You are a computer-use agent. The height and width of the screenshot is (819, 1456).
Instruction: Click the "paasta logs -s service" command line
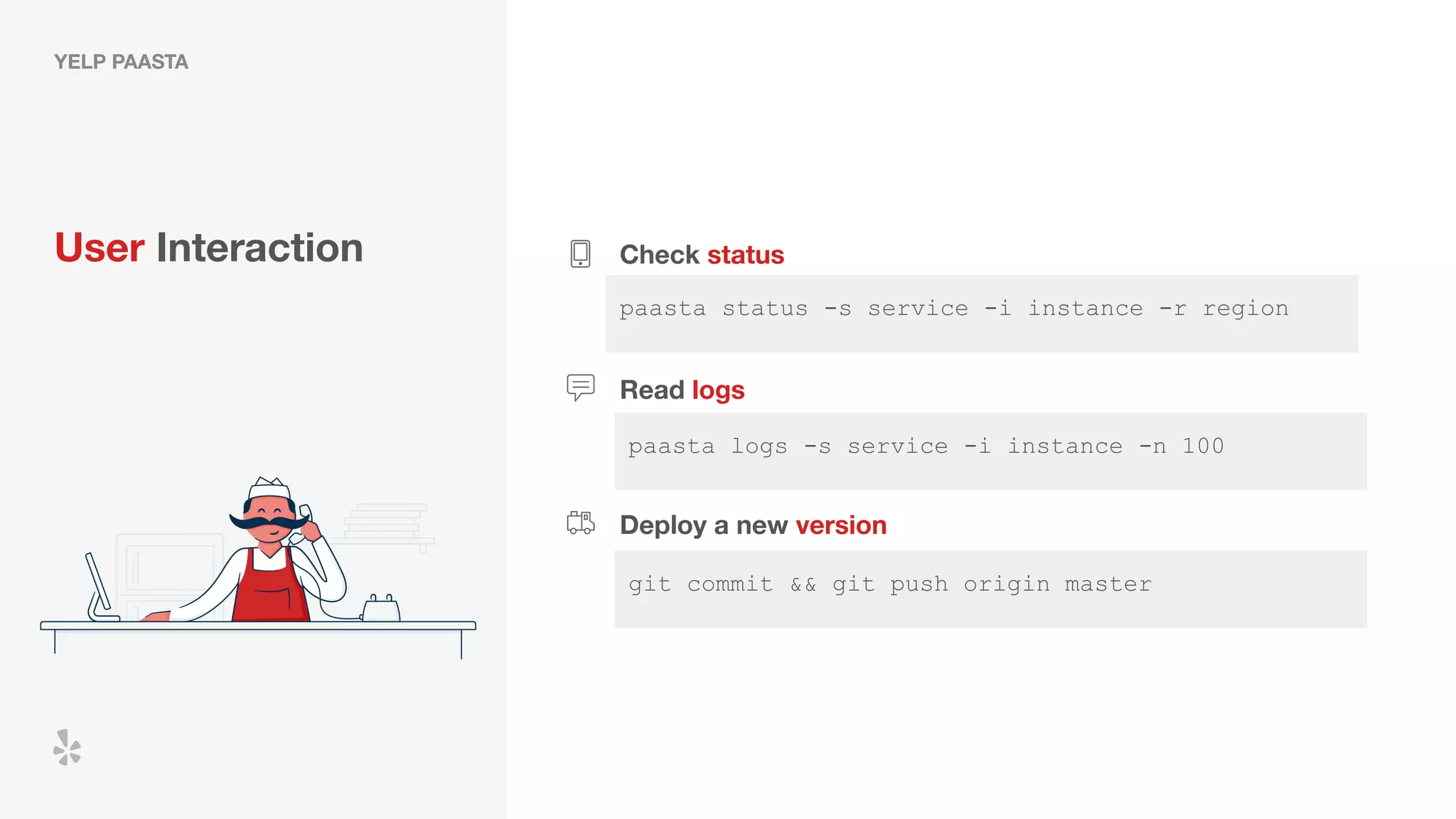point(926,446)
